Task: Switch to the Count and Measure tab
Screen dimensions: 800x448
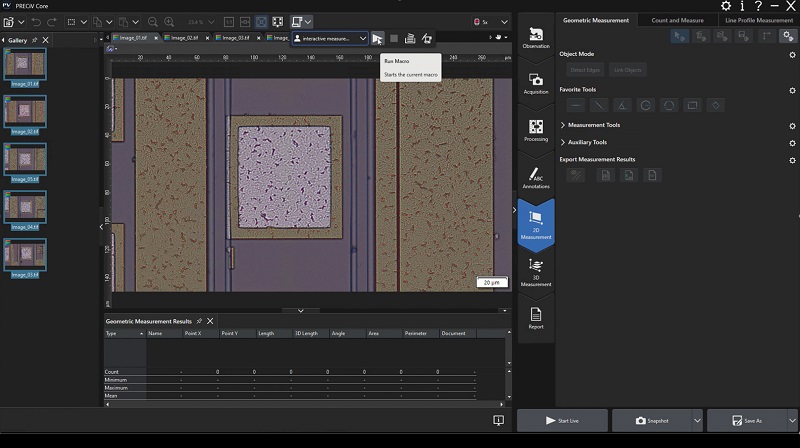Action: (677, 20)
